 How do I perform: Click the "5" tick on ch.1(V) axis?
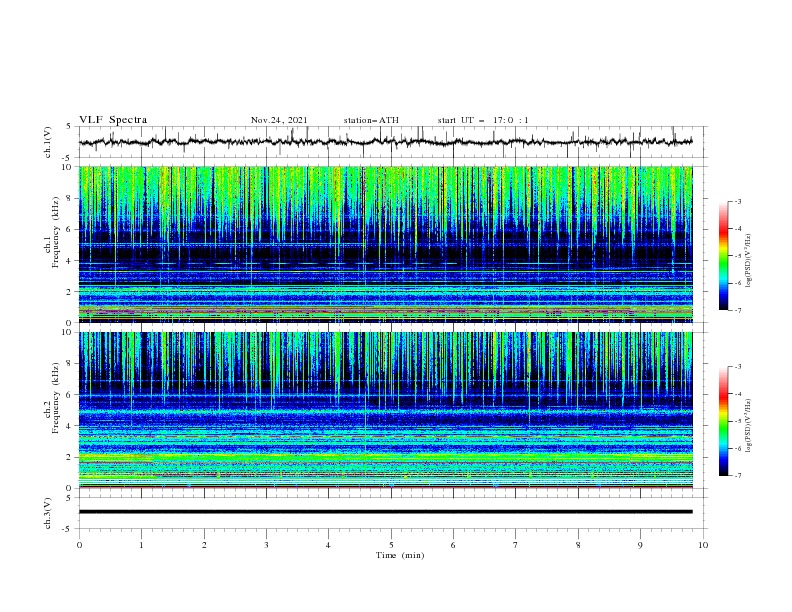[70, 127]
